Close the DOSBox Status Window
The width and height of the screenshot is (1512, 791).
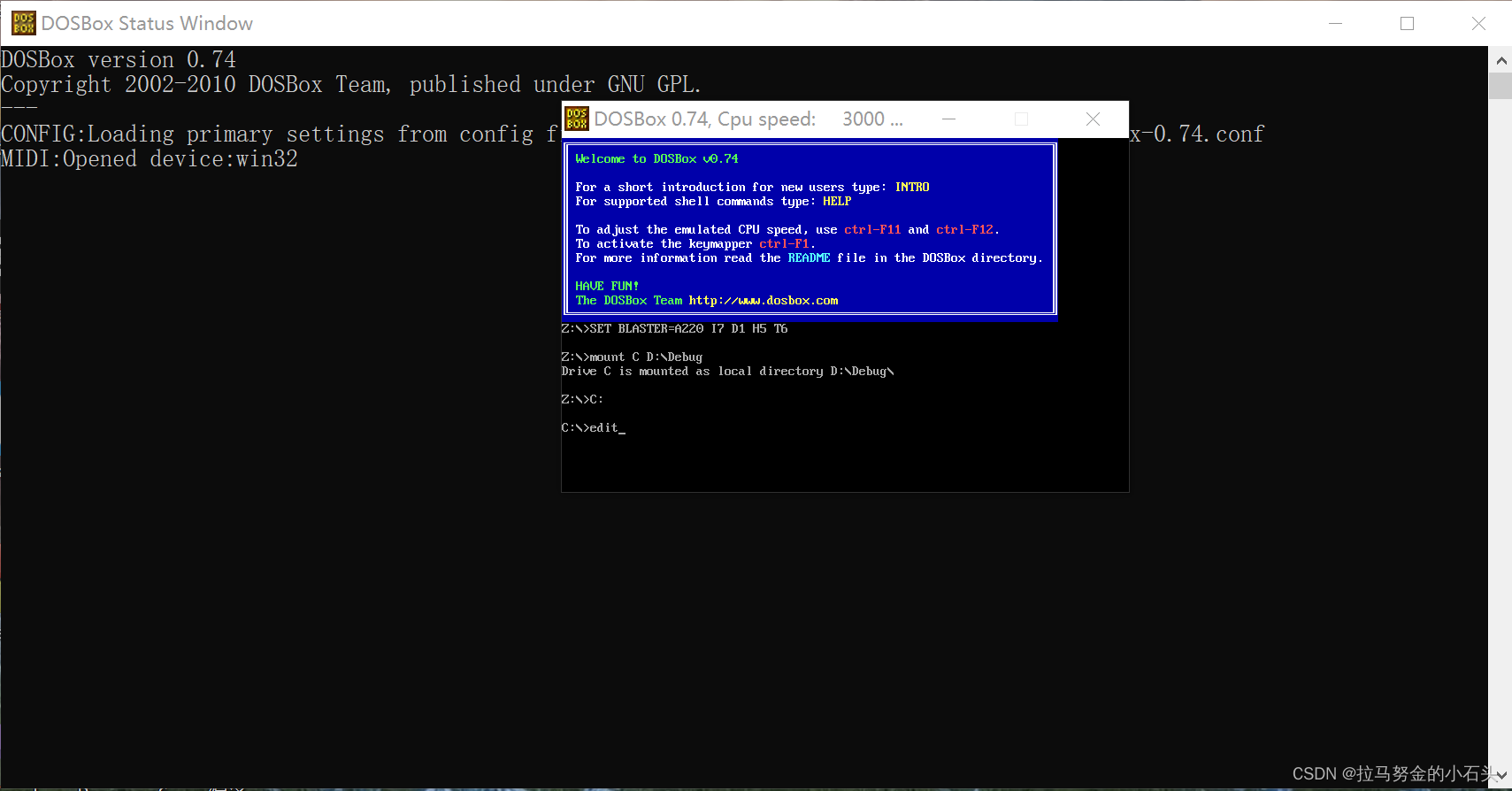[x=1478, y=23]
